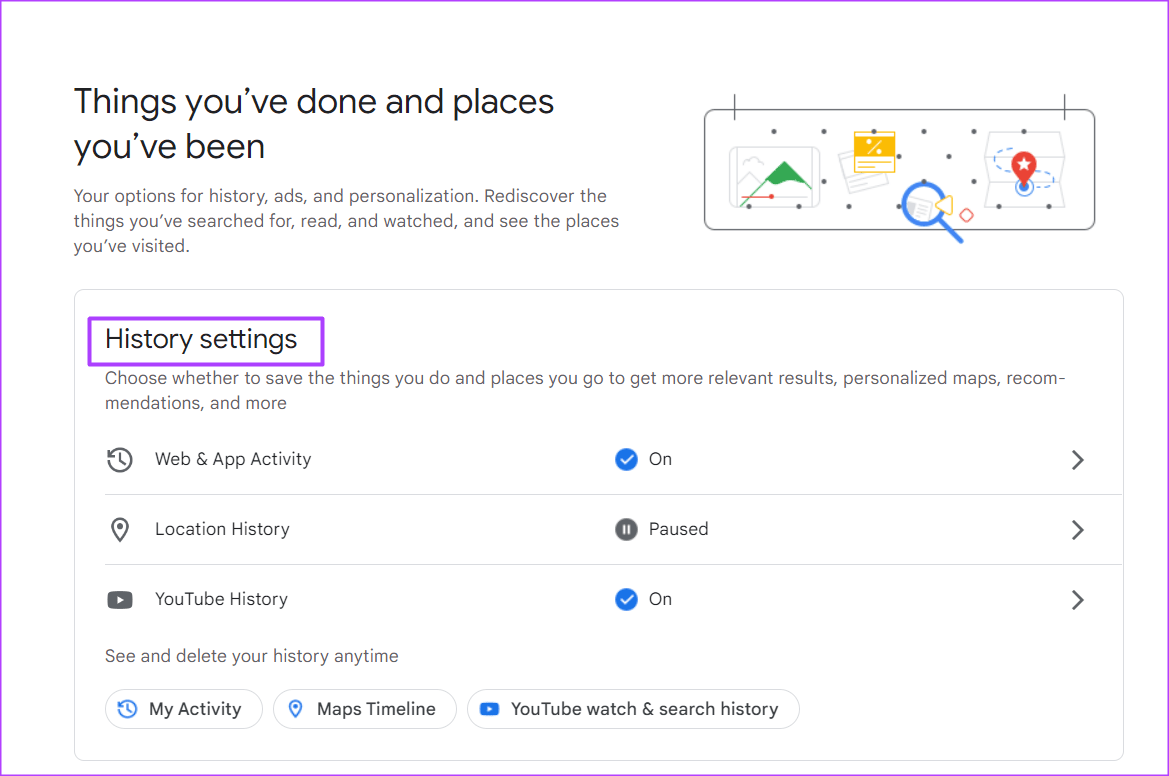Open My Activity

183,708
